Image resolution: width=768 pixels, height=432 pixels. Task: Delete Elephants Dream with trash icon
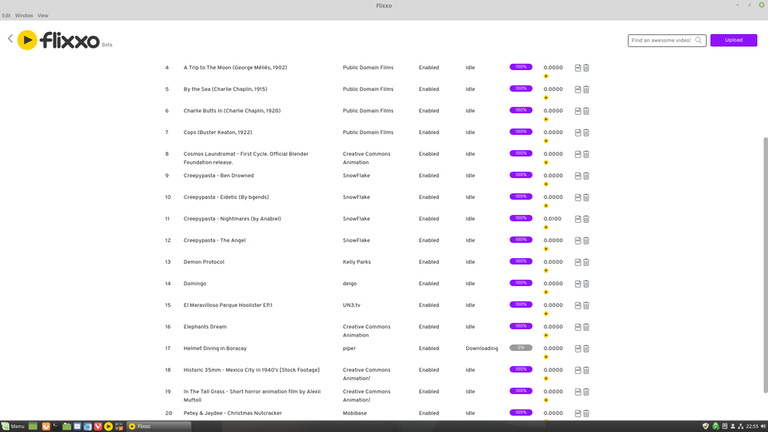tap(586, 327)
